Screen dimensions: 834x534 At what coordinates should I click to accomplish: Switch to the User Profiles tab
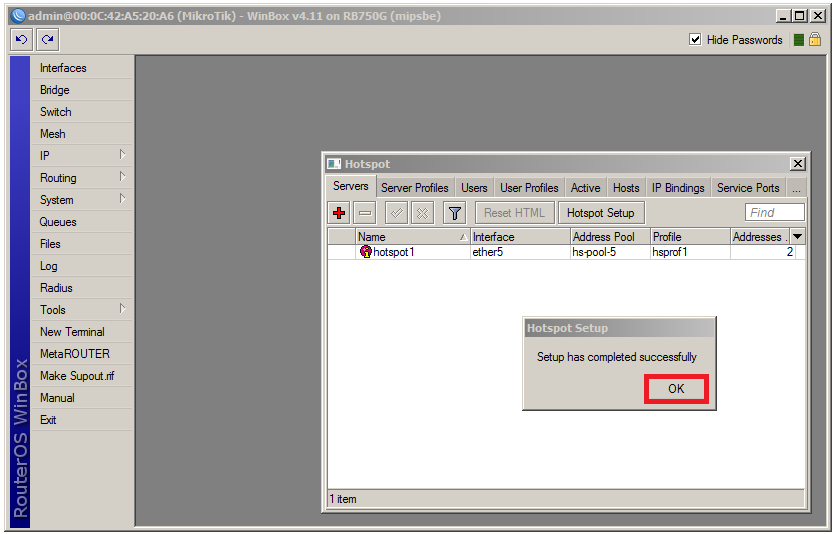pyautogui.click(x=529, y=188)
